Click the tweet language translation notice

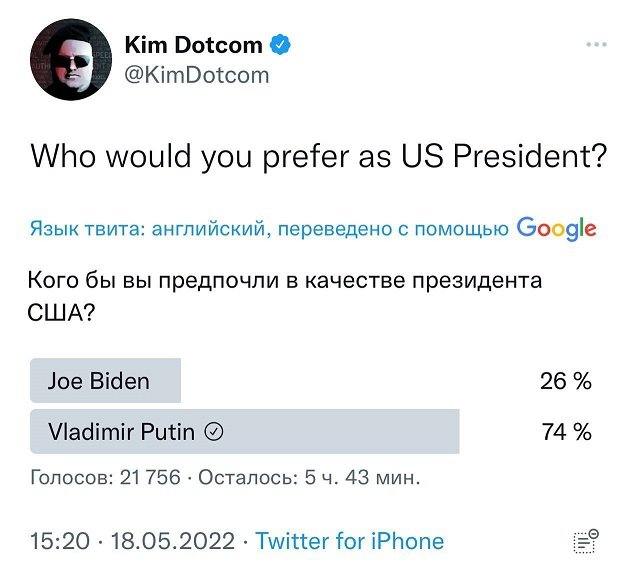[x=270, y=230]
